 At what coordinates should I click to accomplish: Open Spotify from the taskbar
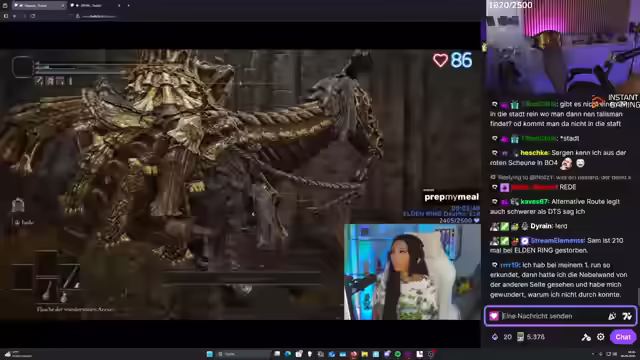(x=398, y=354)
